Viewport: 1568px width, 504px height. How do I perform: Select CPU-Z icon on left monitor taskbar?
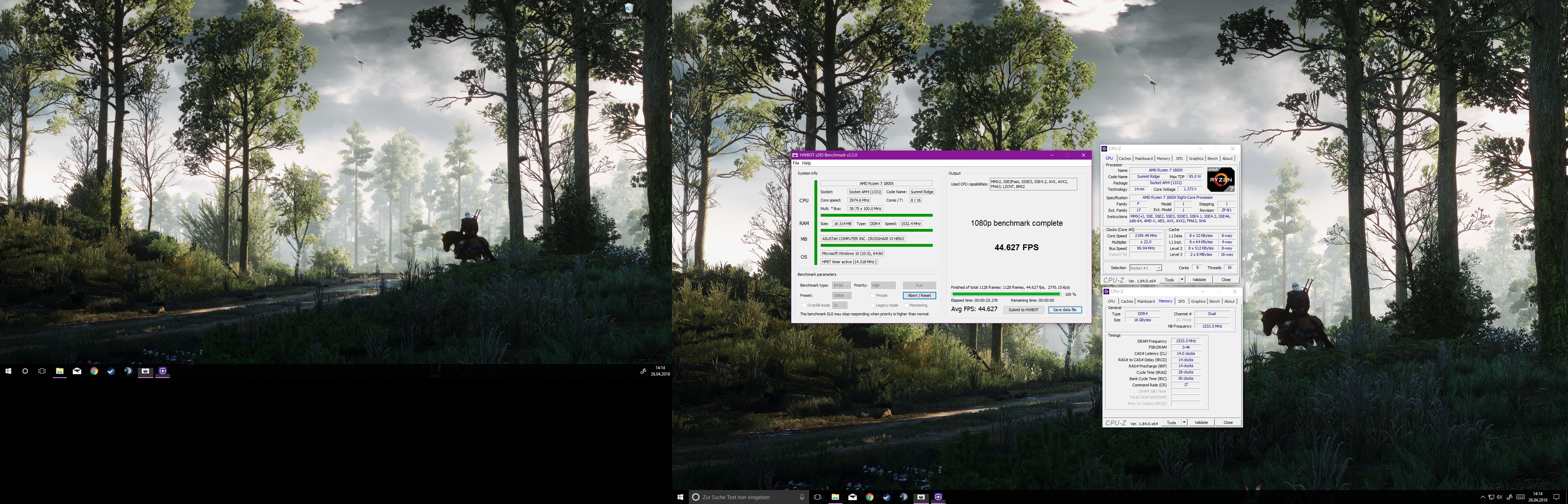click(162, 371)
